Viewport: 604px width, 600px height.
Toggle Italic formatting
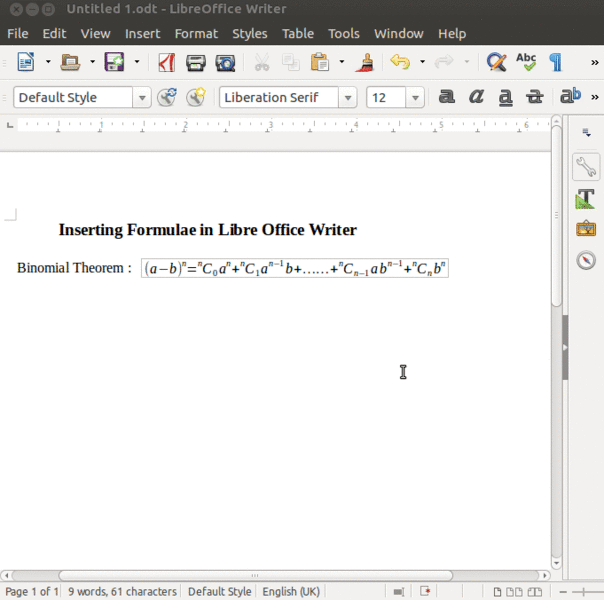click(476, 96)
